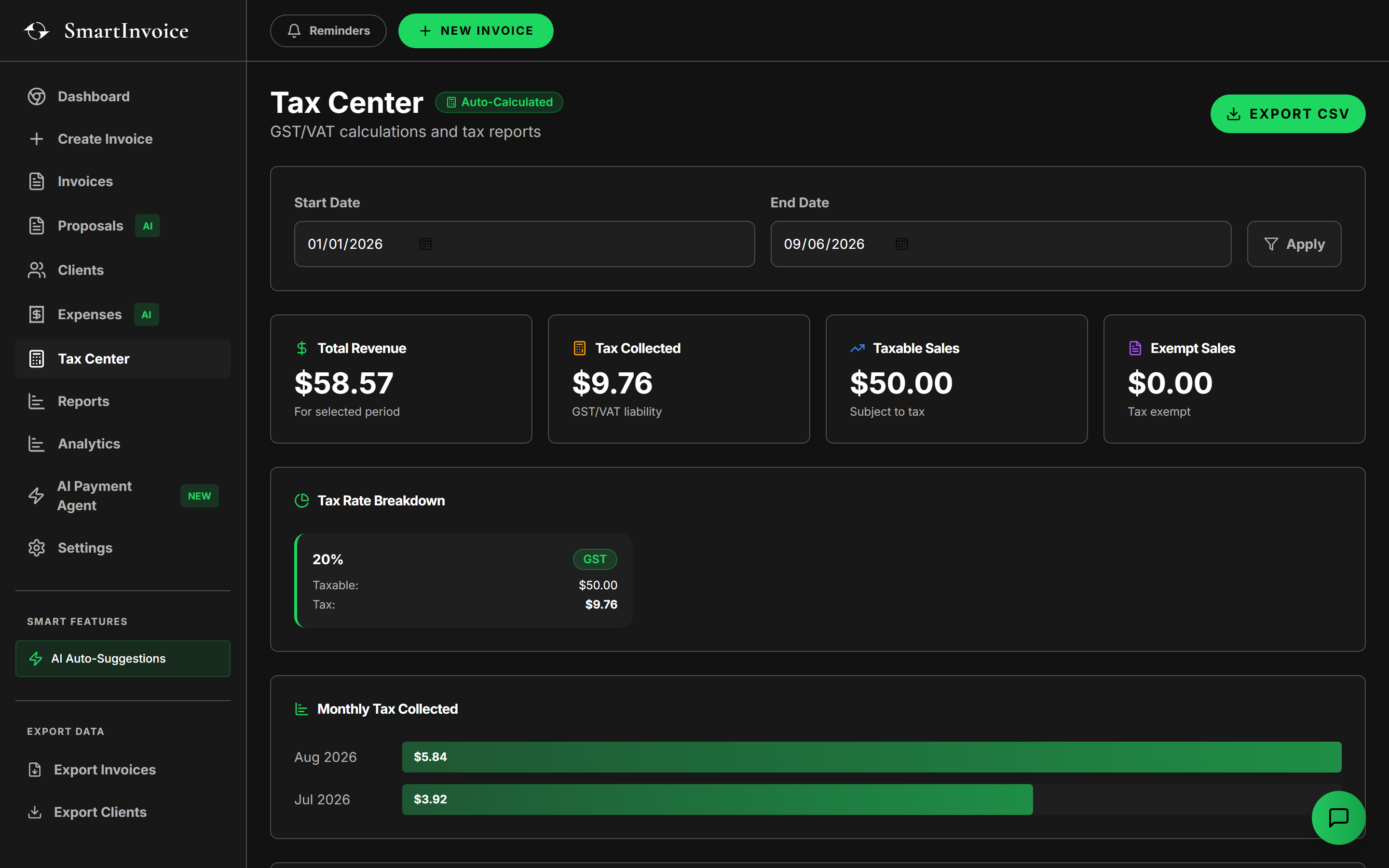
Task: Click the Proposals document icon
Action: (37, 226)
